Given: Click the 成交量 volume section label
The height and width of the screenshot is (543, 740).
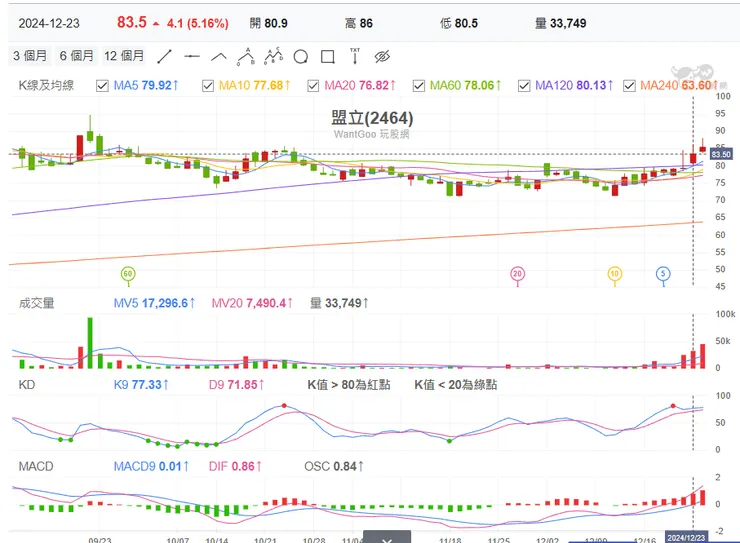Looking at the screenshot, I should pos(36,303).
